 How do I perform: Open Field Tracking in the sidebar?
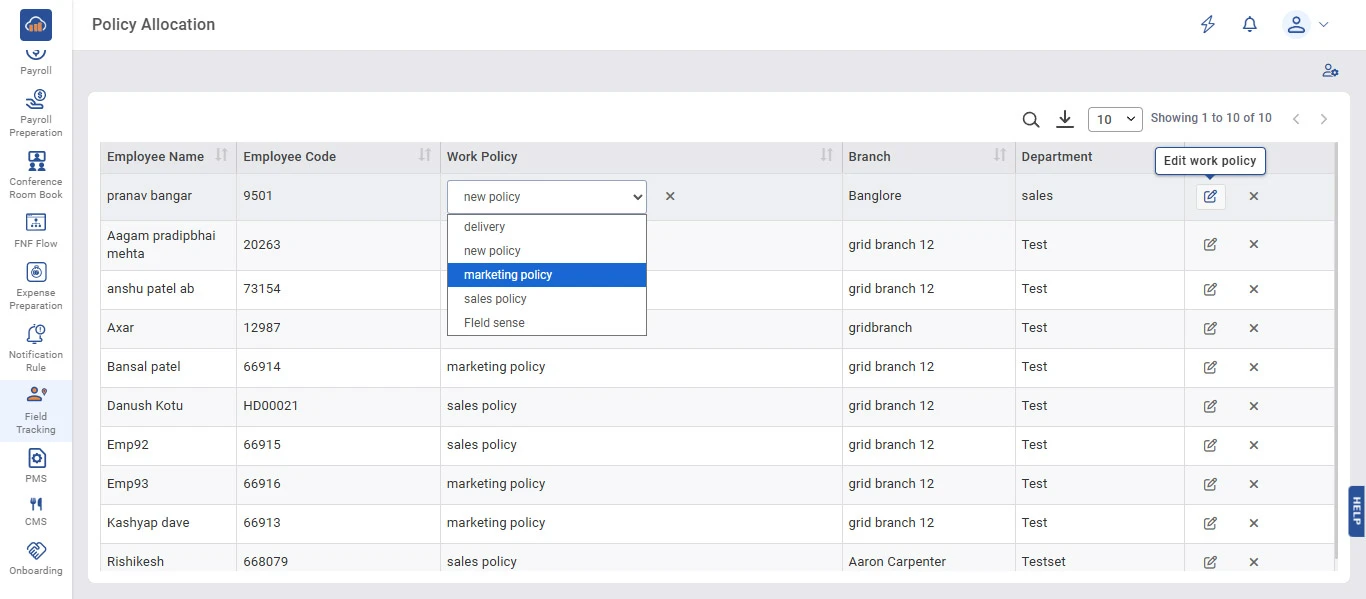36,410
